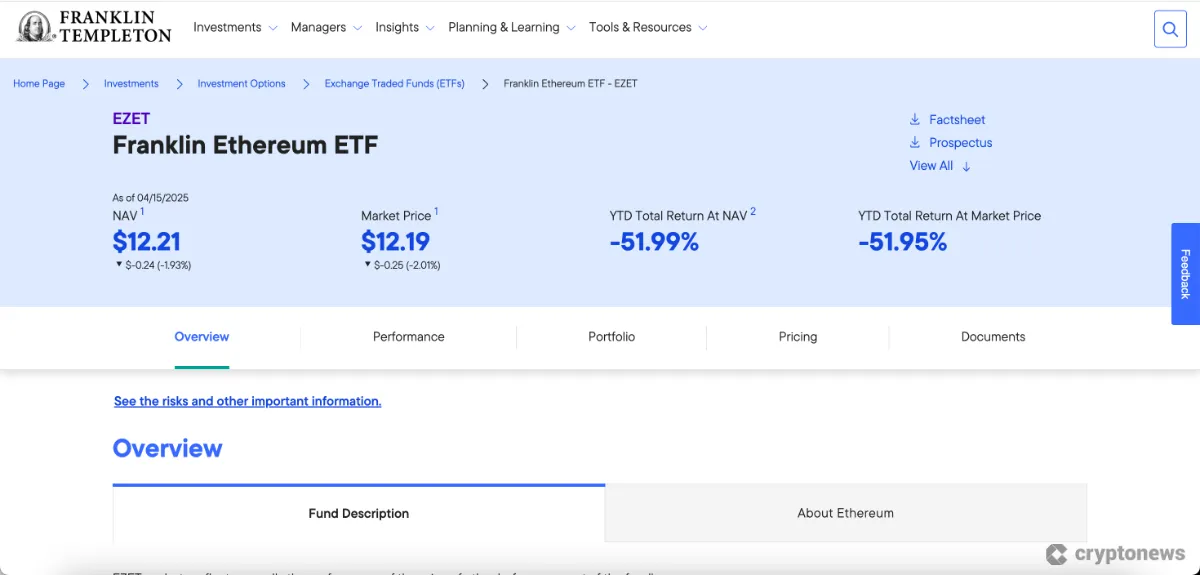Switch to the Performance tab
Screen dimensions: 1200x575
tap(409, 337)
